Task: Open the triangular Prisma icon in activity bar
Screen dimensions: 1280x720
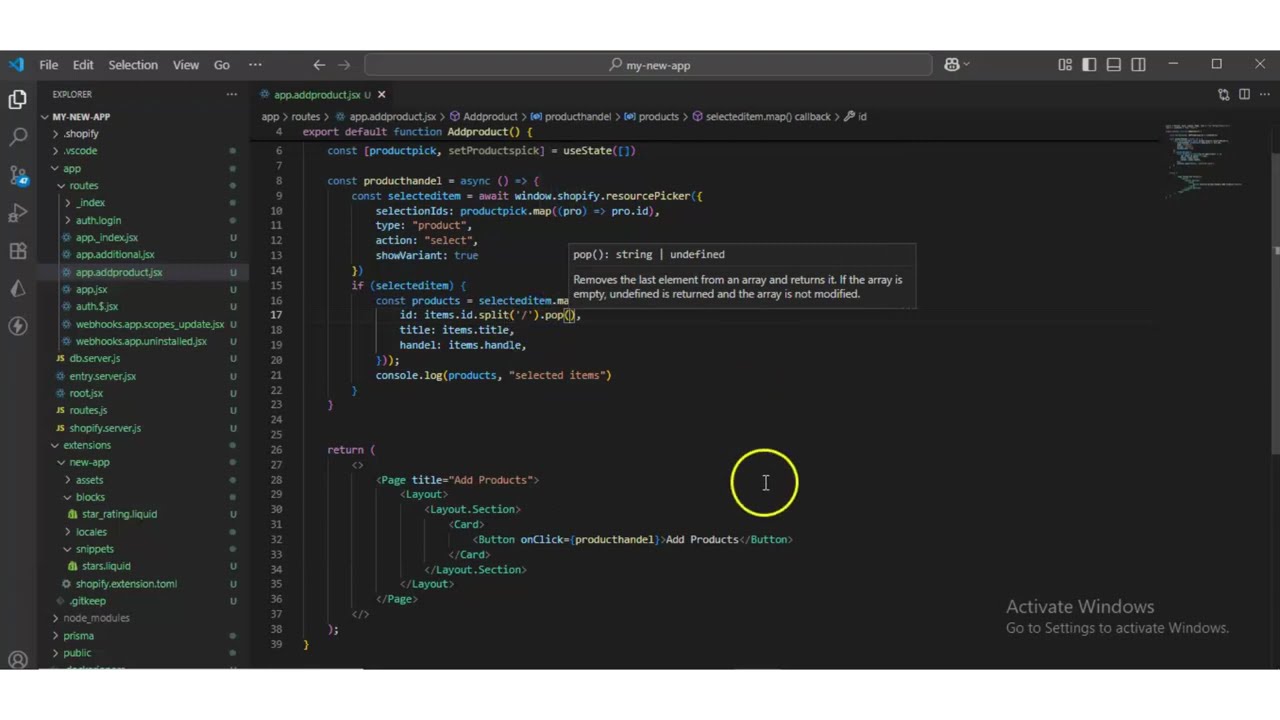Action: 17,289
